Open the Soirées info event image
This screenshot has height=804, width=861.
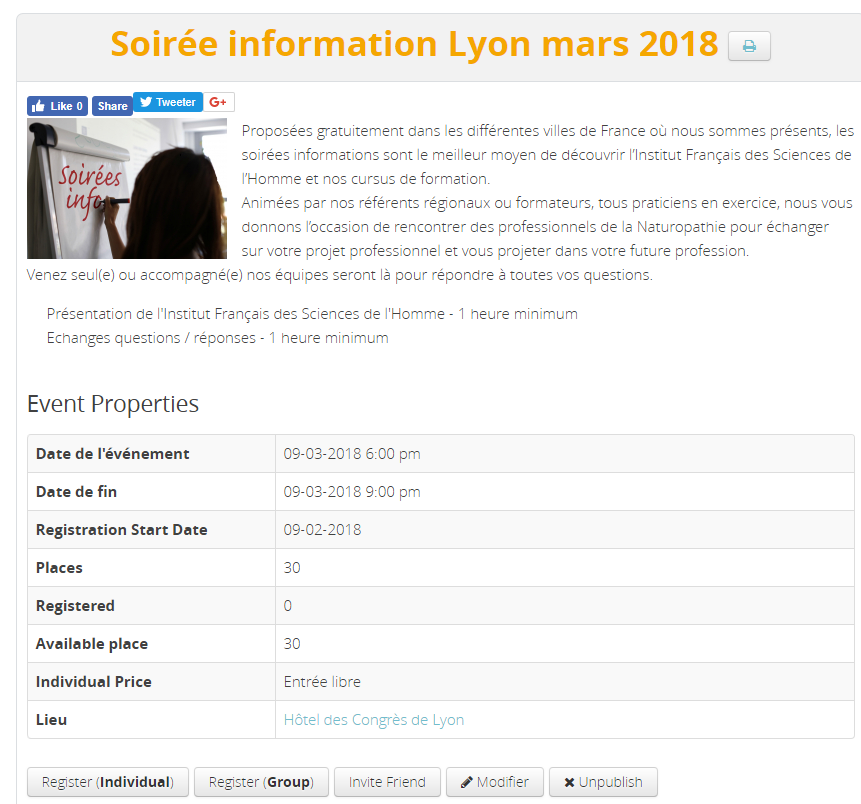pos(127,189)
